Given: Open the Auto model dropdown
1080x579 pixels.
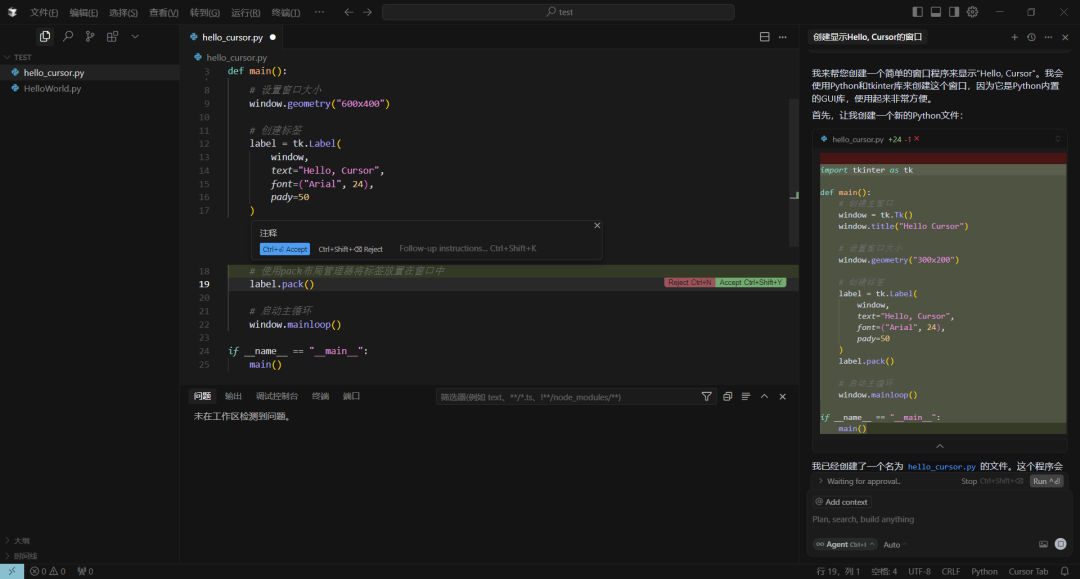Looking at the screenshot, I should tap(894, 545).
